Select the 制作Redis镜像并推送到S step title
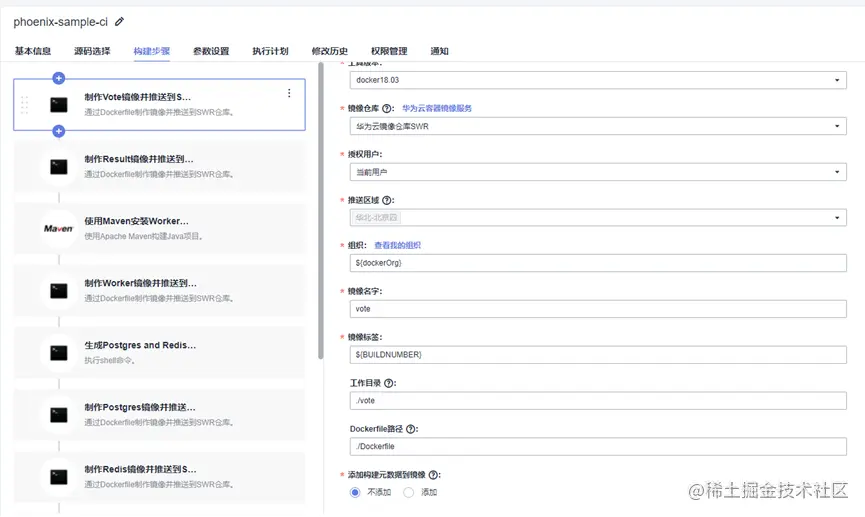This screenshot has width=865, height=517. (x=141, y=469)
